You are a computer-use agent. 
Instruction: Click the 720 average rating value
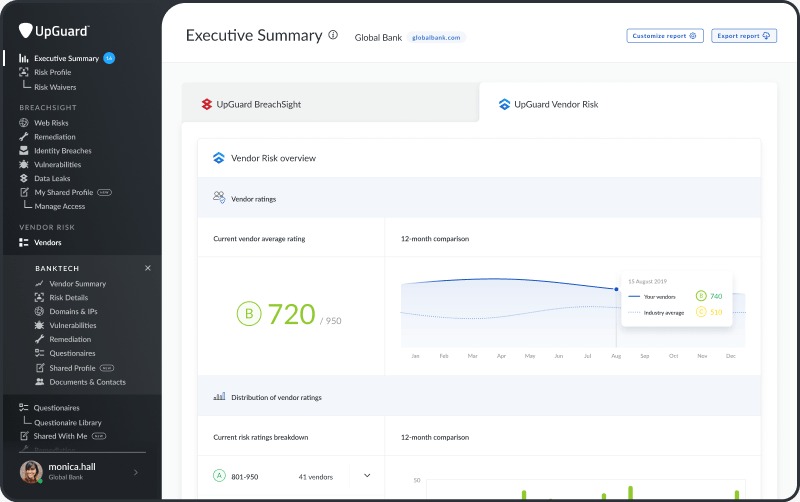292,314
